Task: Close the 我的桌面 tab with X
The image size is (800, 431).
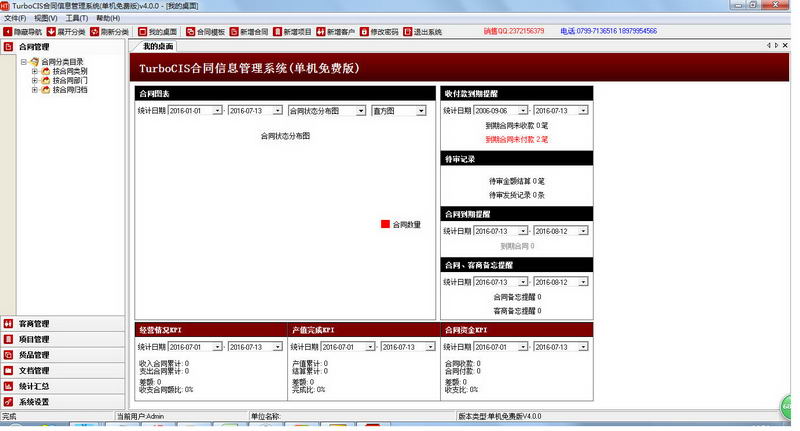Action: click(x=785, y=45)
